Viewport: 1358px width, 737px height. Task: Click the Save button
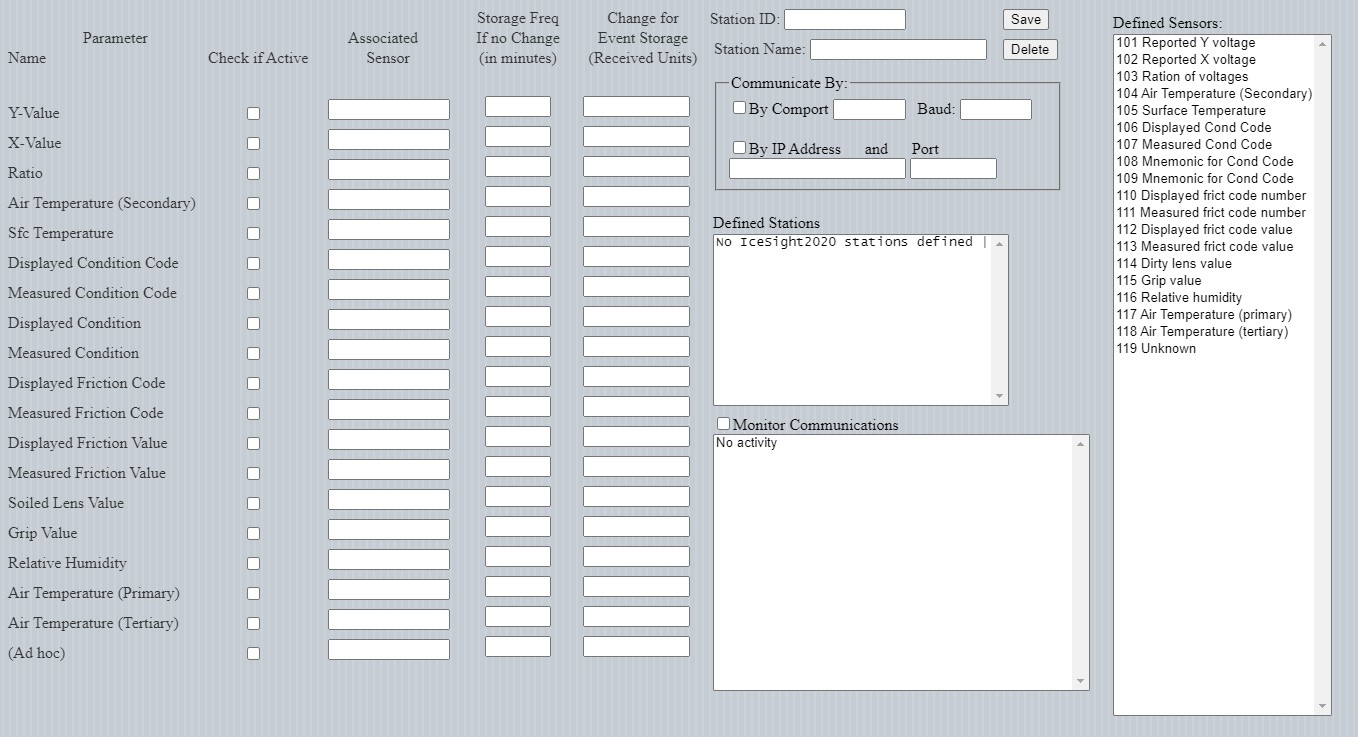click(x=1025, y=19)
